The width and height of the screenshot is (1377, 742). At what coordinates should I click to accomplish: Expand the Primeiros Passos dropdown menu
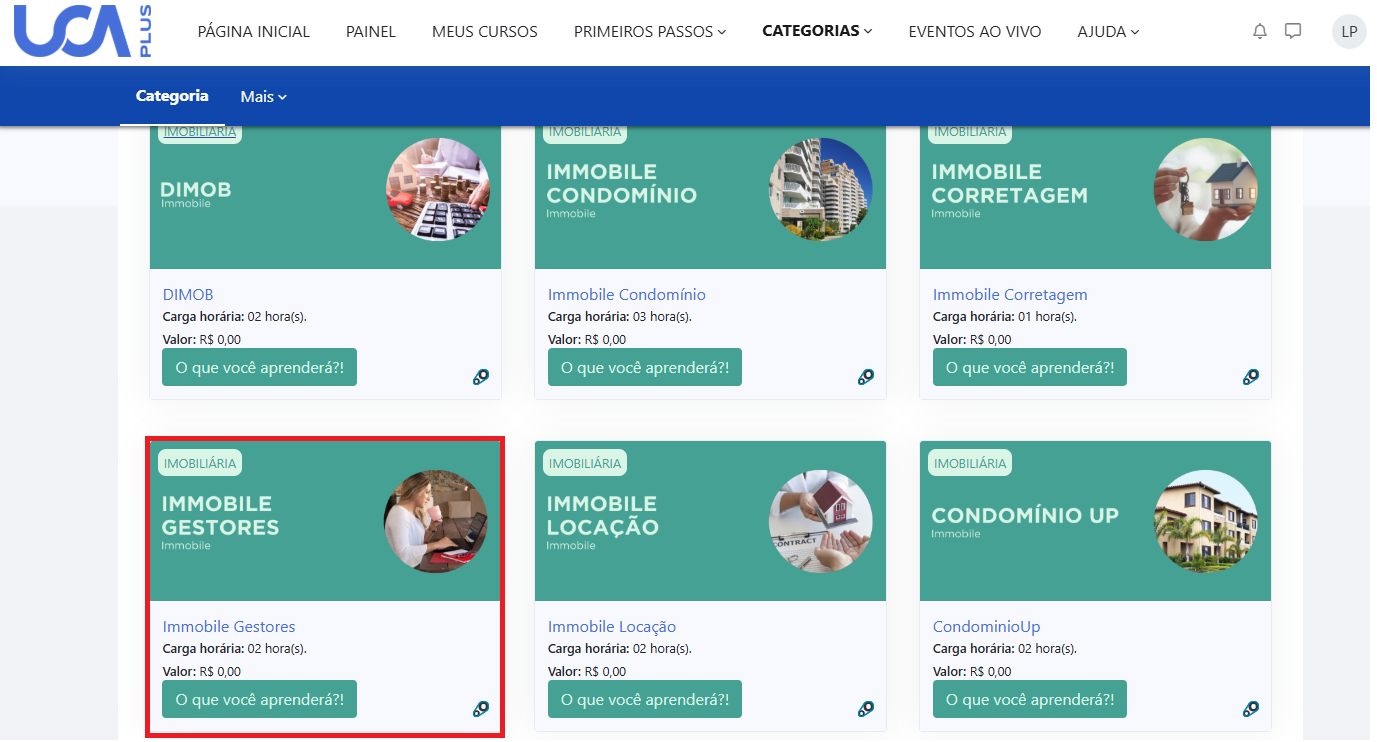pyautogui.click(x=650, y=32)
